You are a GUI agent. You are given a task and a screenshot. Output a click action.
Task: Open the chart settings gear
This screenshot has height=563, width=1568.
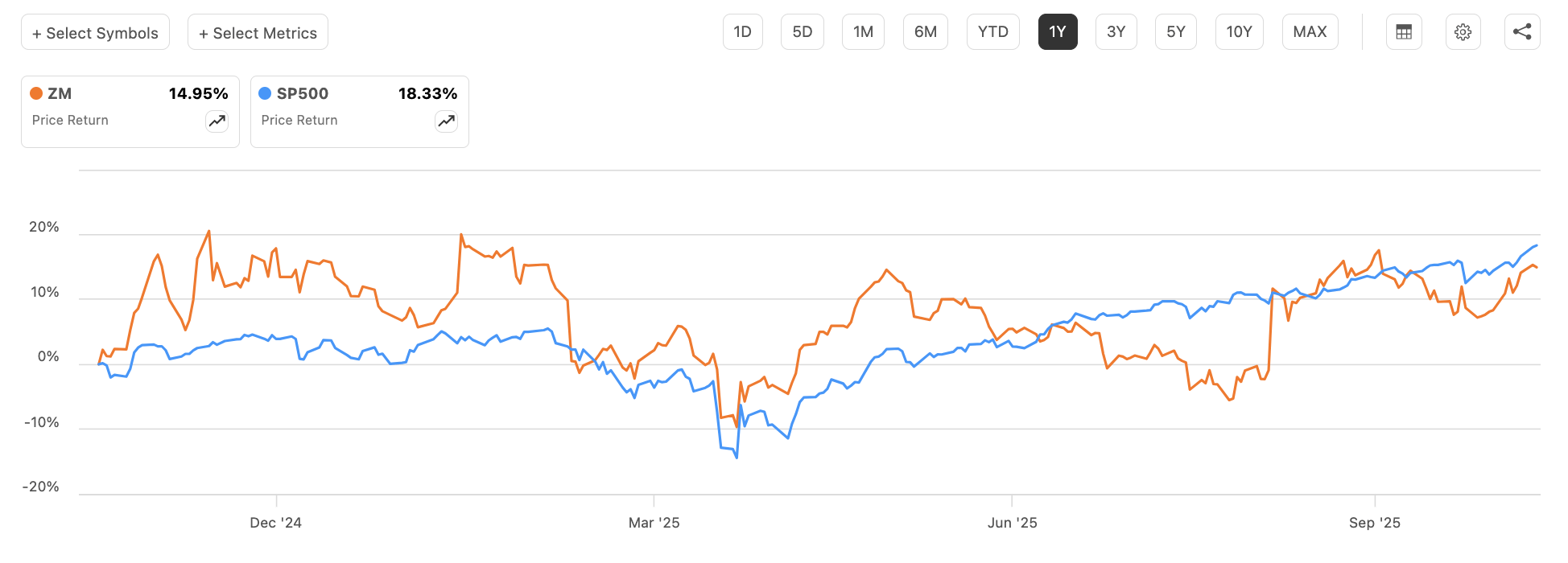click(x=1463, y=31)
